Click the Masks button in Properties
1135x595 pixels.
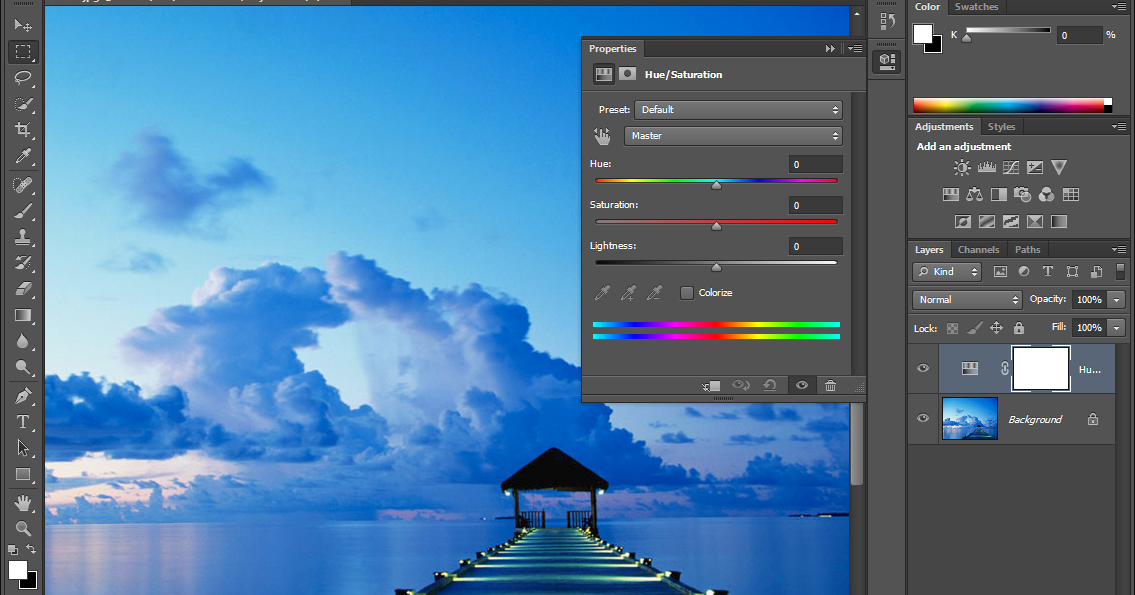628,74
